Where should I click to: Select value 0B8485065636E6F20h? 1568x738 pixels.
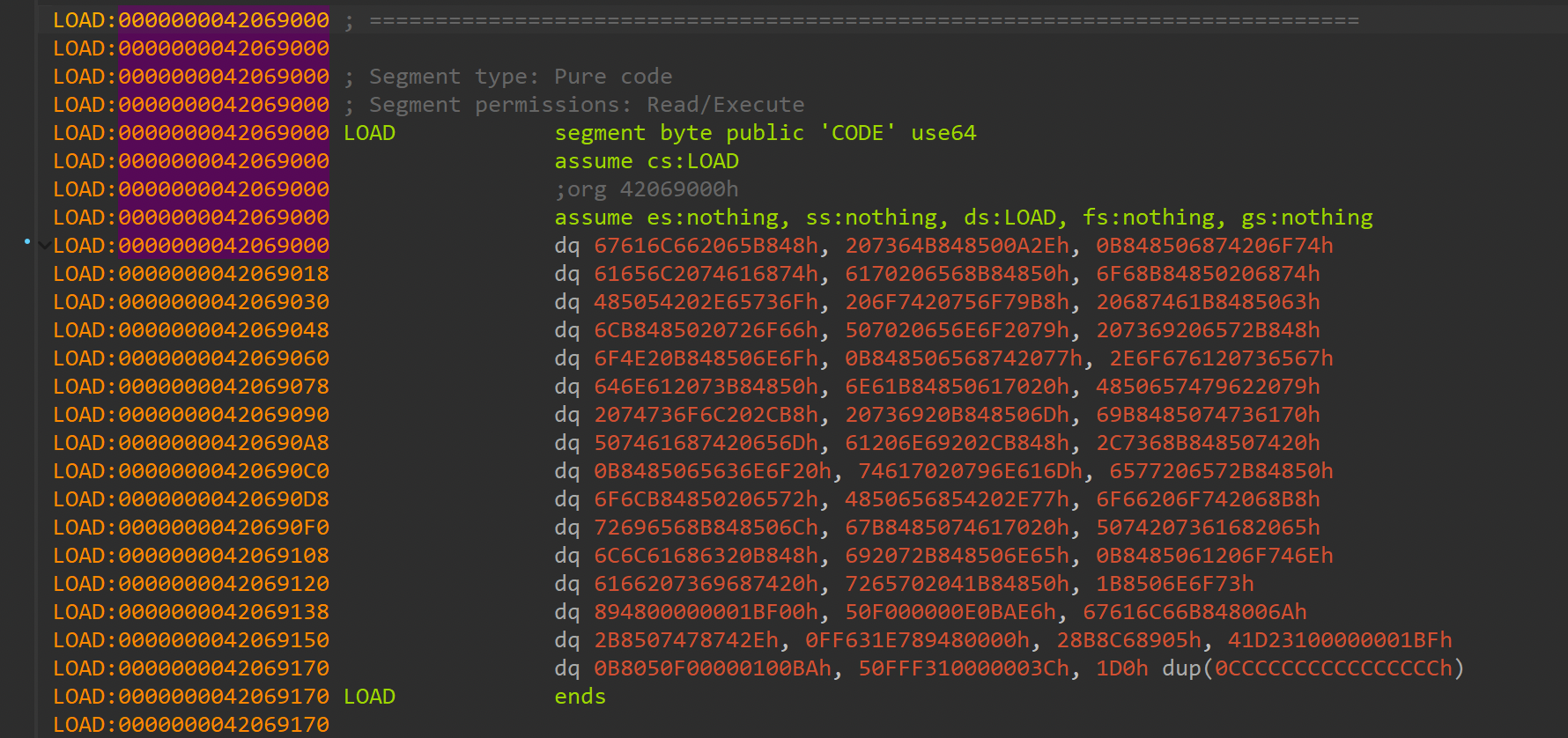713,471
